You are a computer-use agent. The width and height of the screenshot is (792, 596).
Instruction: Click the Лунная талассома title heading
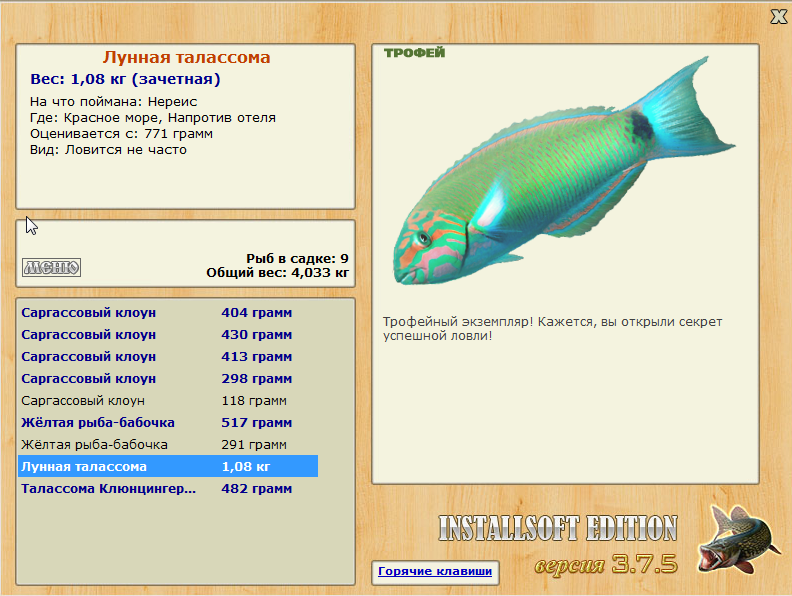click(x=186, y=57)
